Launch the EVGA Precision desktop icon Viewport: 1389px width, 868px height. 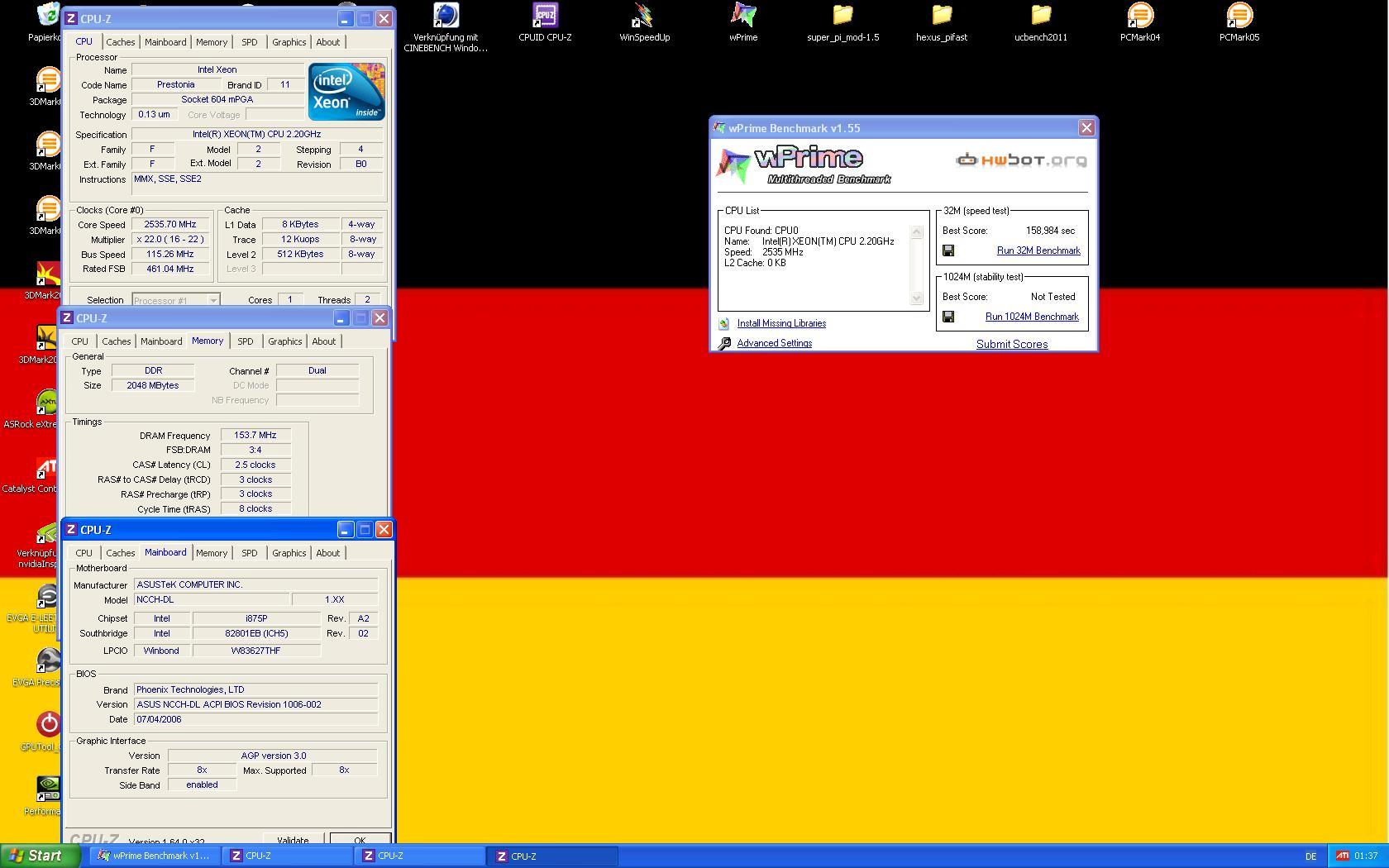[x=48, y=661]
